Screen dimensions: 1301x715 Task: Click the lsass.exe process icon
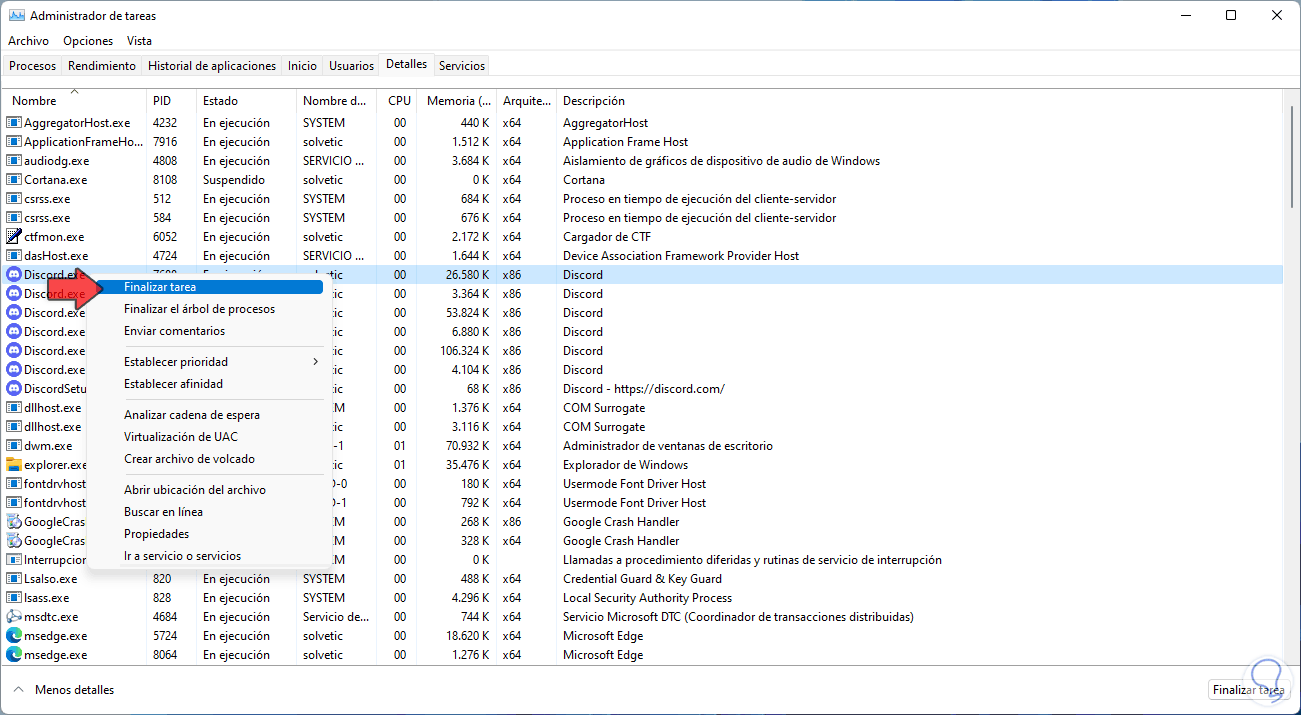click(x=14, y=598)
